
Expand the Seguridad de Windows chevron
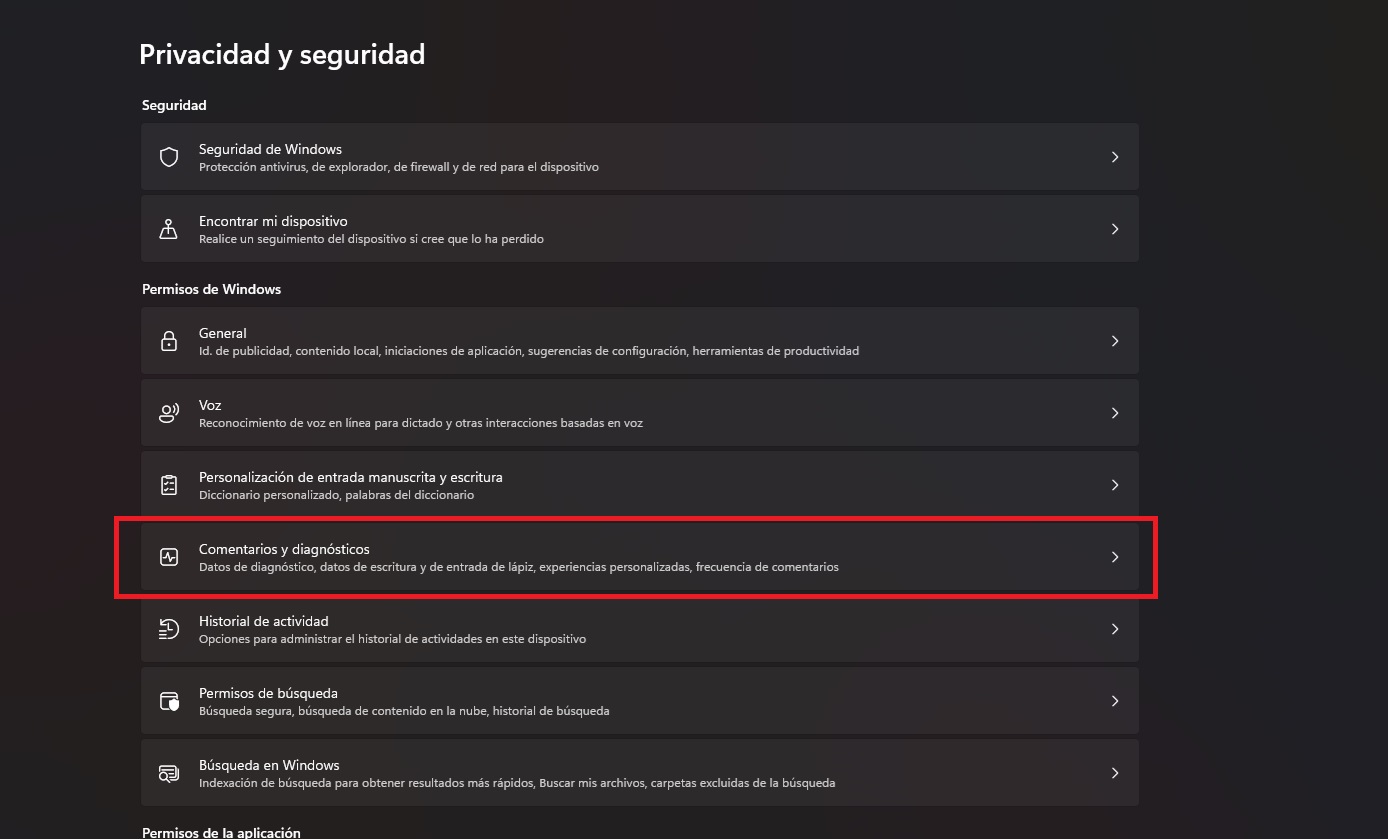click(x=1115, y=157)
